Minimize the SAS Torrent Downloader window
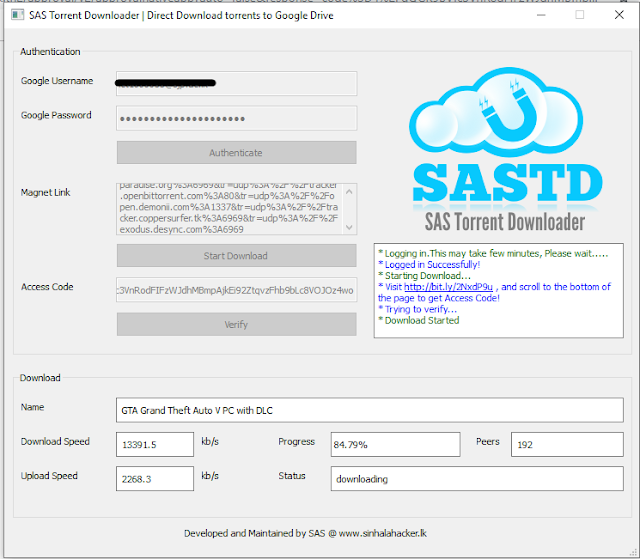Viewport: 640px width, 559px height. pos(538,15)
